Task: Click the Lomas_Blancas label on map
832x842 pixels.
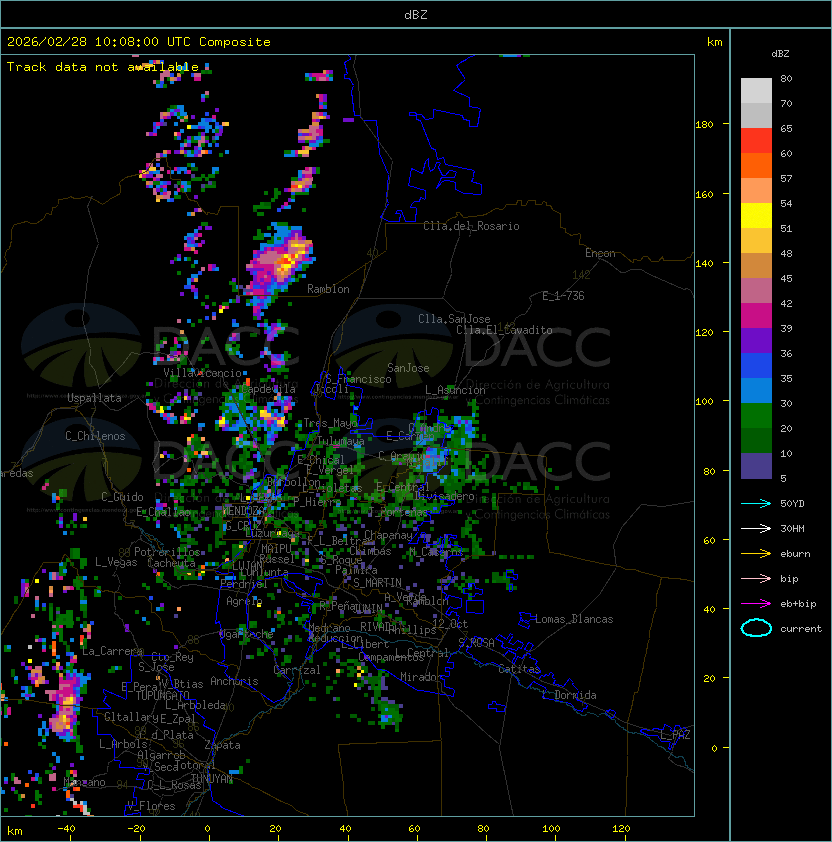Action: click(574, 619)
